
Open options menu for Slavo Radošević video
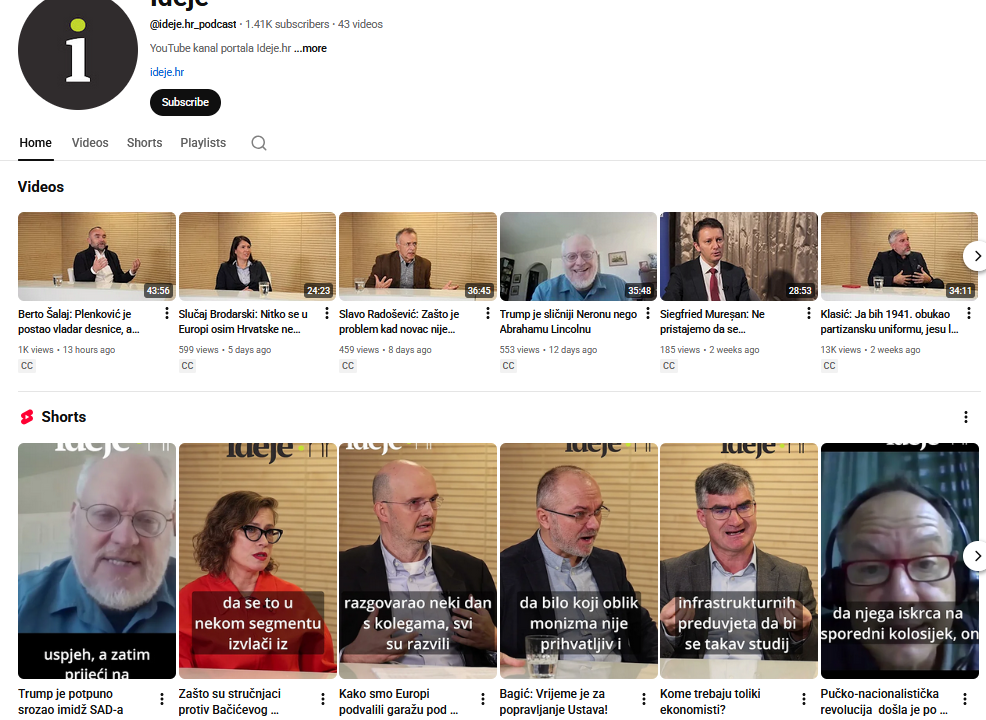click(x=488, y=314)
